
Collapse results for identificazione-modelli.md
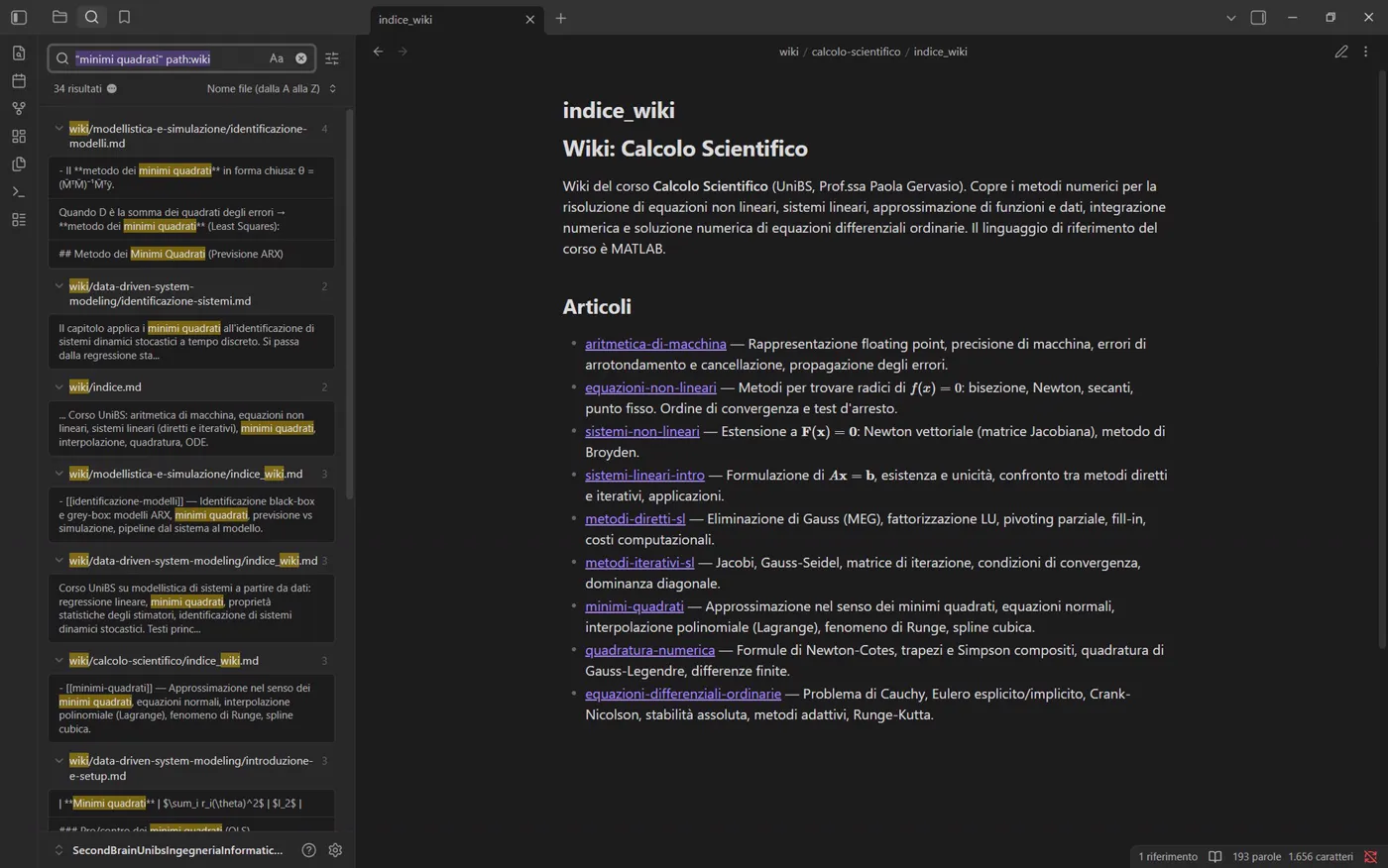[58, 129]
